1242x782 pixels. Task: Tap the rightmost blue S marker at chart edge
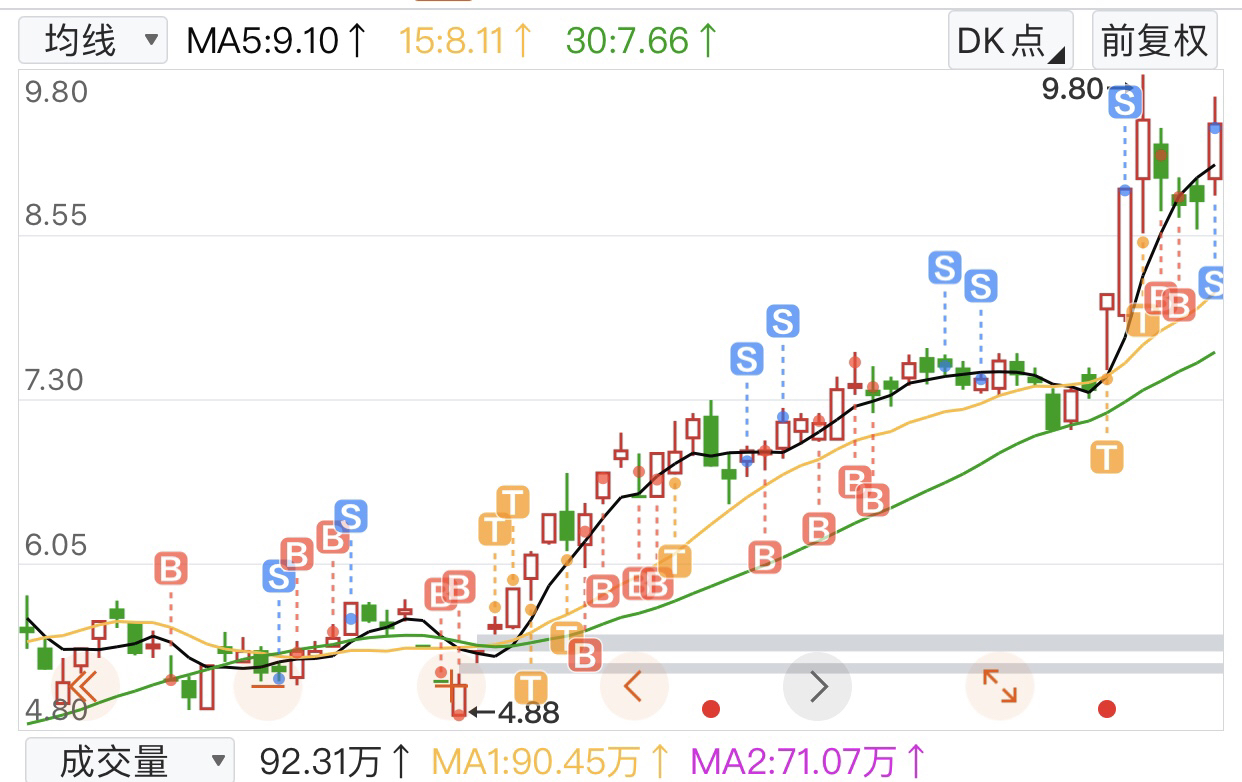point(1213,282)
